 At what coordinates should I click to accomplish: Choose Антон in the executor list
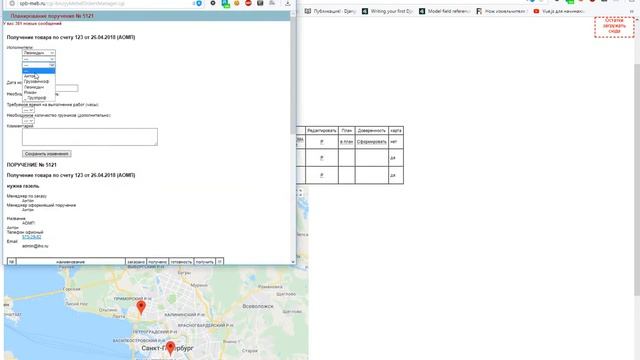(39, 76)
